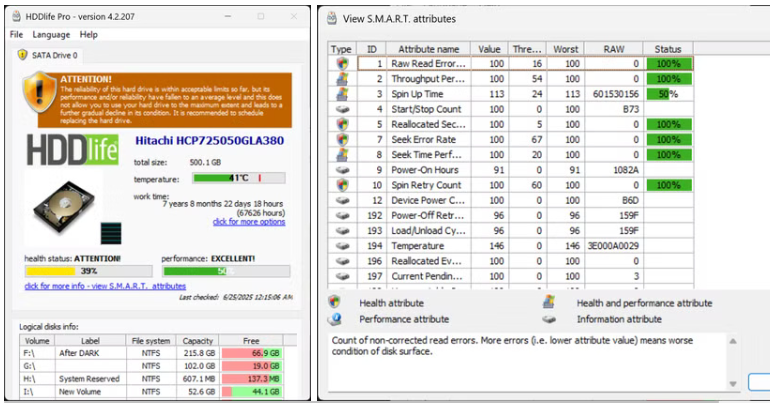773x407 pixels.
Task: Open the view S.M.A.R.T. attributes link
Action: (x=91, y=287)
